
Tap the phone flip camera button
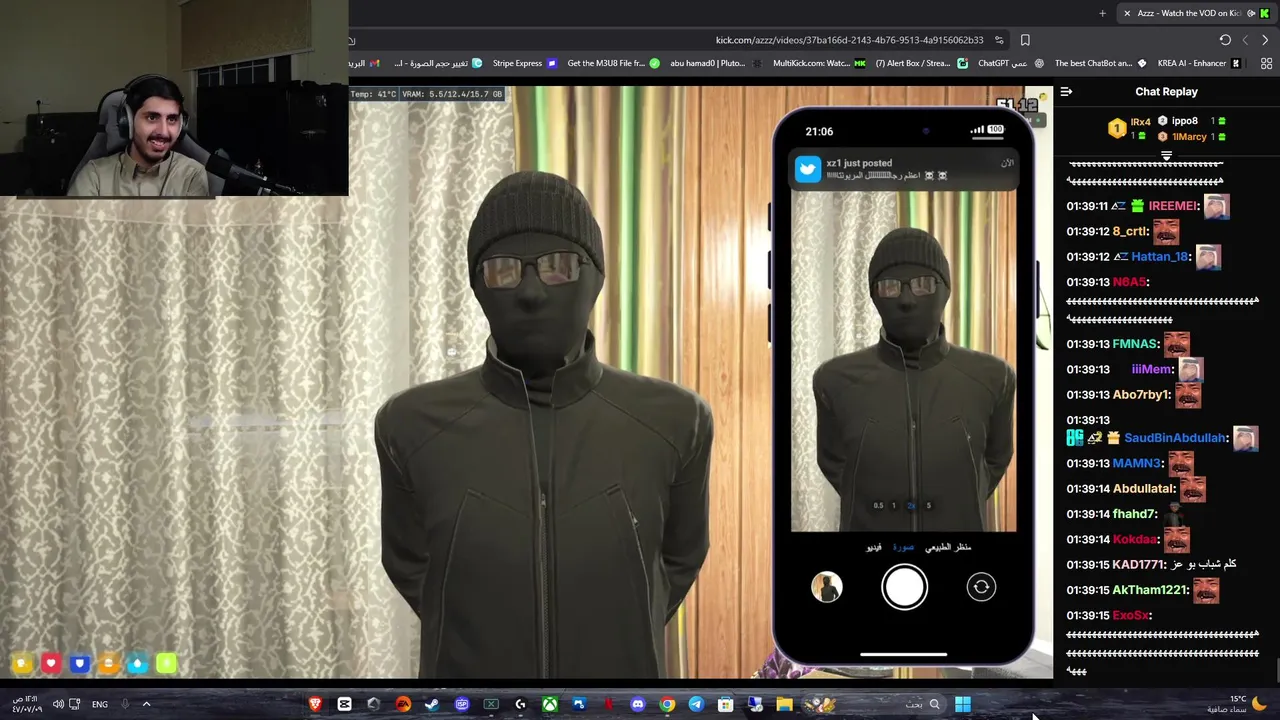(981, 587)
